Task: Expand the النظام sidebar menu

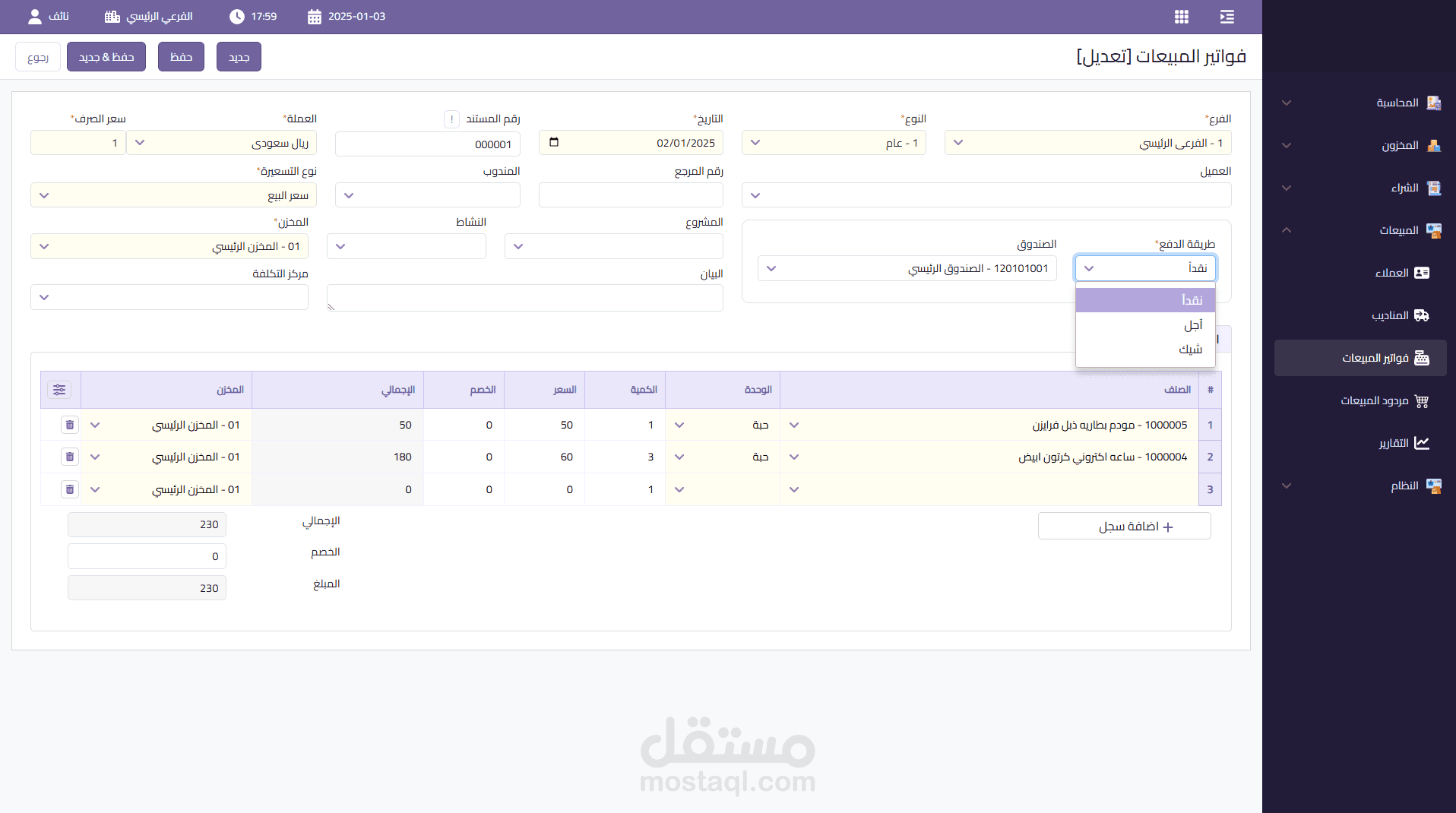Action: 1287,486
